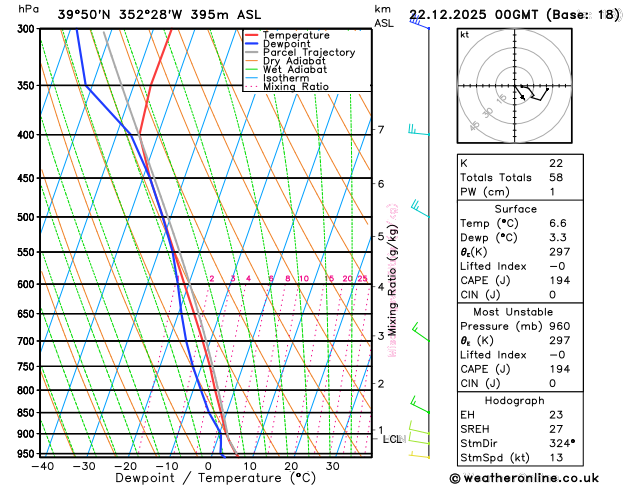Click the Hodograph section heading
629x486 pixels.
(515, 401)
